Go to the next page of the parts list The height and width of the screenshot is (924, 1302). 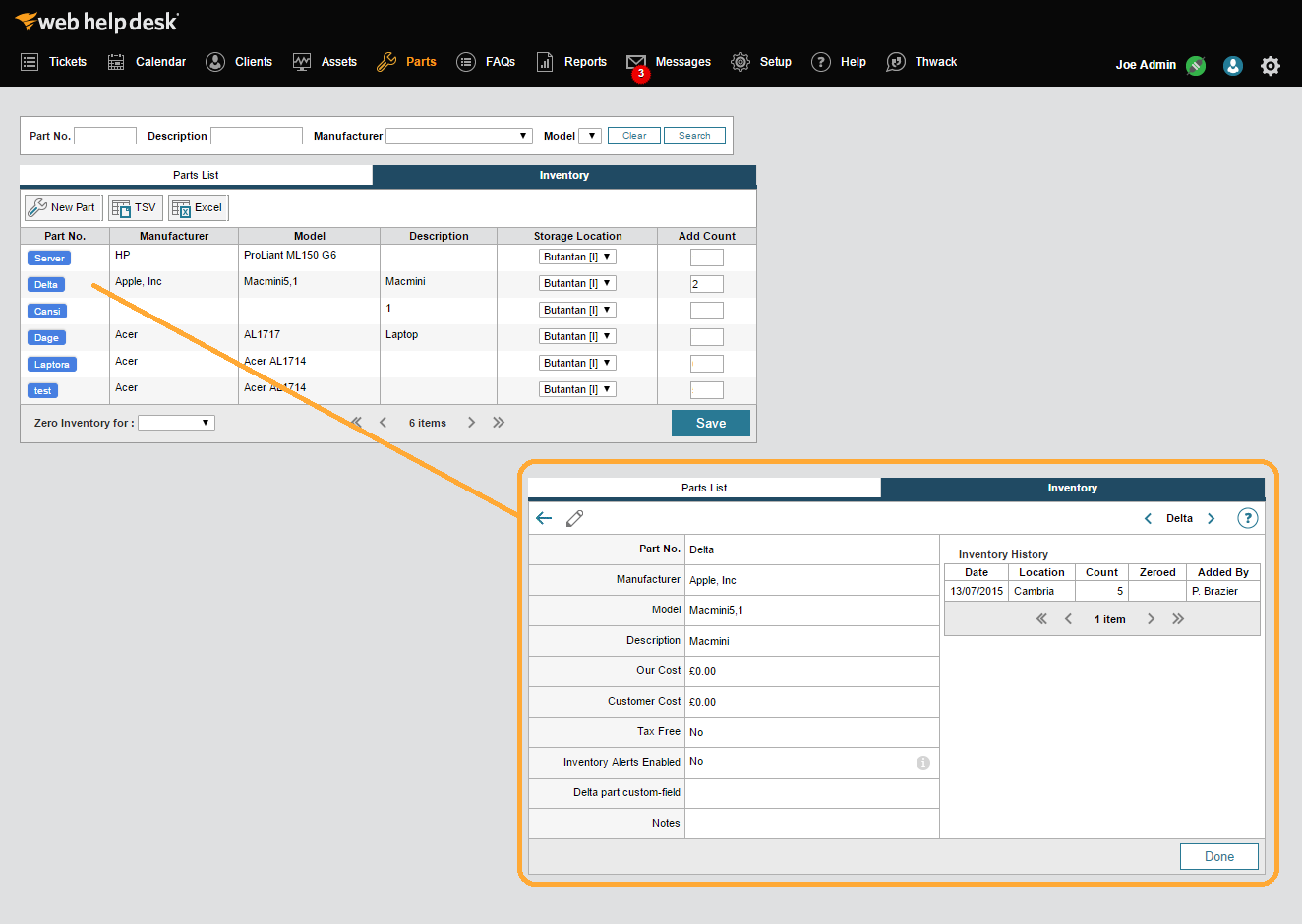coord(472,423)
